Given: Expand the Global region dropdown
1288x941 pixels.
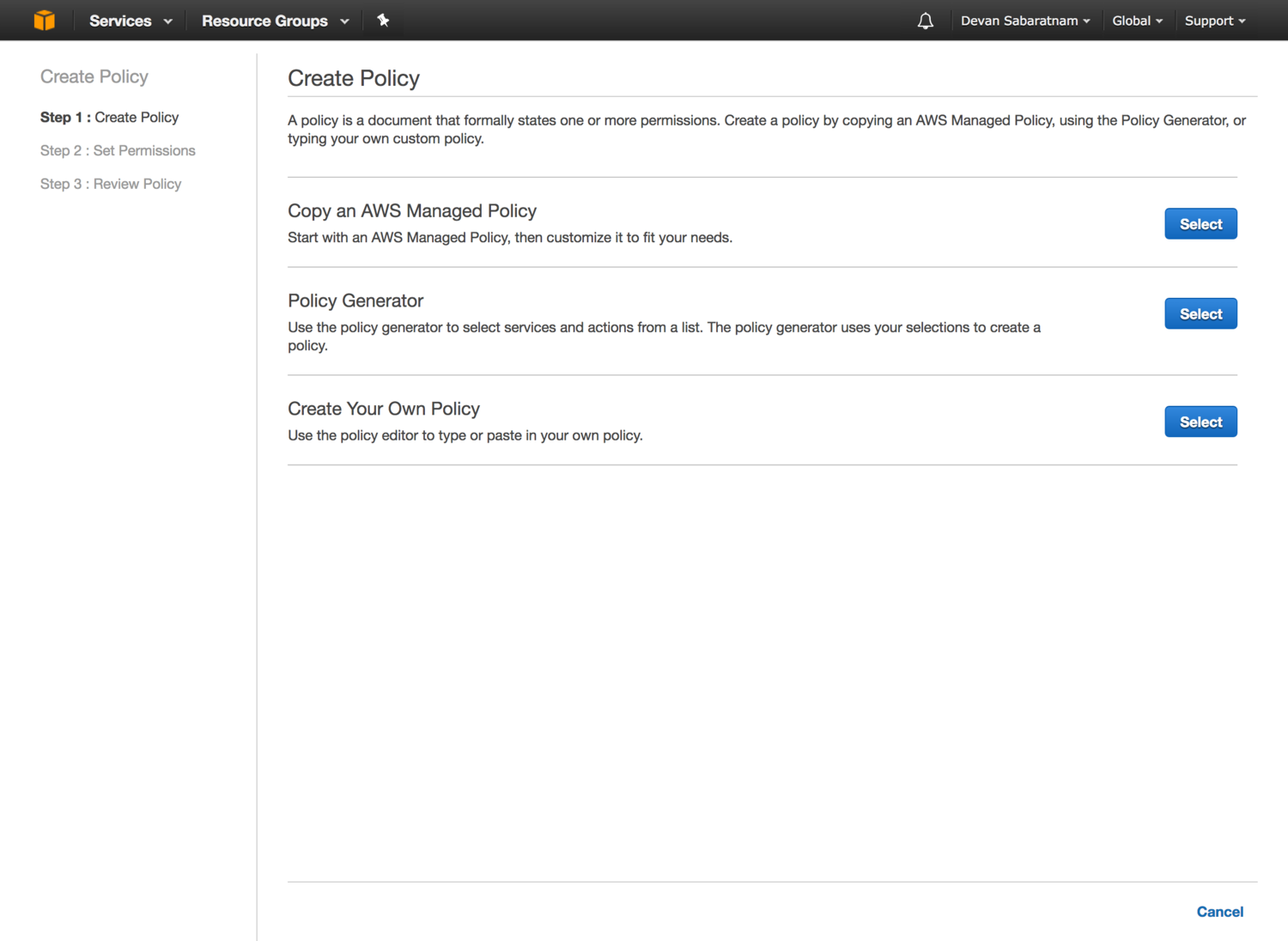Looking at the screenshot, I should (x=1137, y=21).
